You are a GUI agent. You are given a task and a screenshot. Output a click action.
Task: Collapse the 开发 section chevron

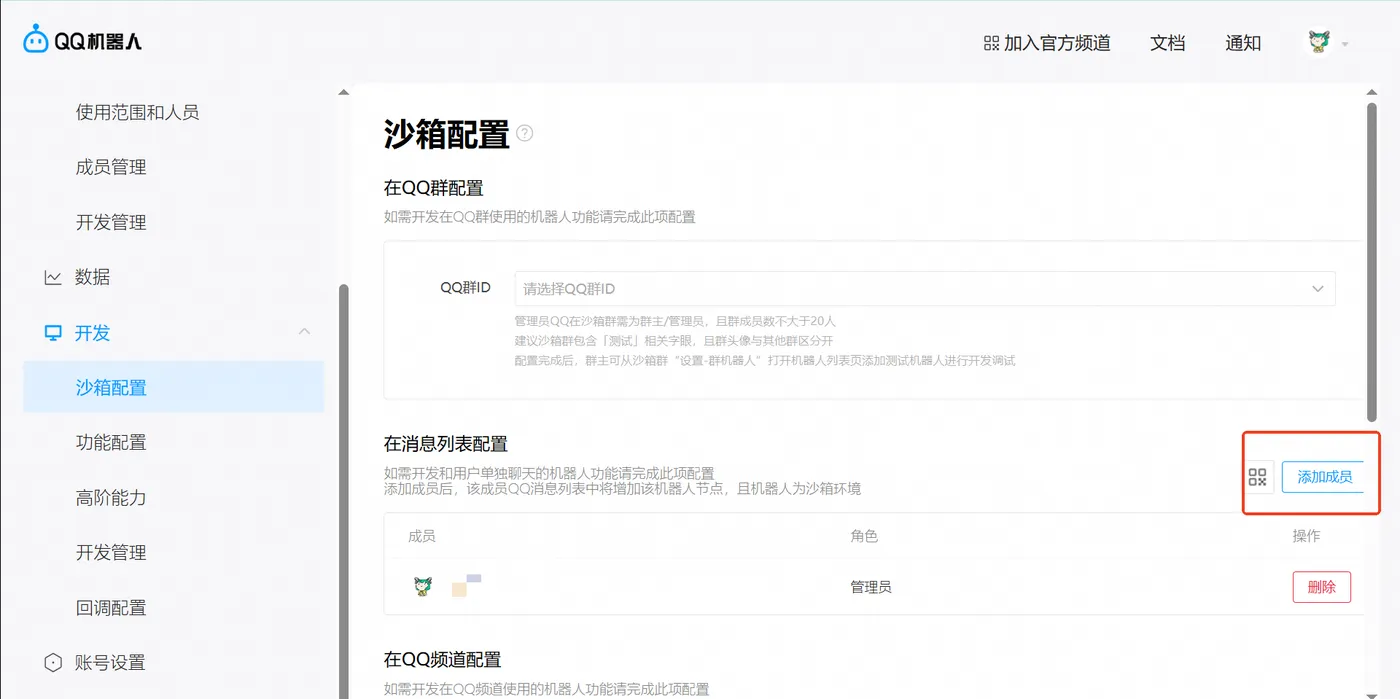coord(305,332)
